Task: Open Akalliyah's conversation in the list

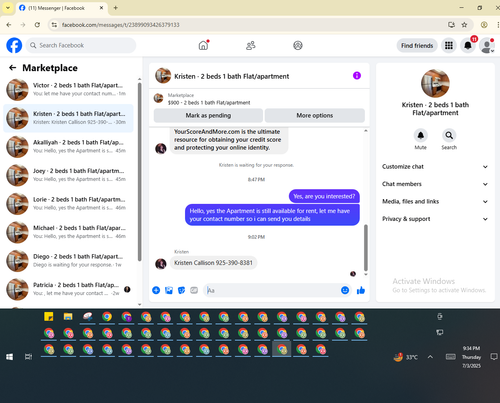Action: click(68, 147)
